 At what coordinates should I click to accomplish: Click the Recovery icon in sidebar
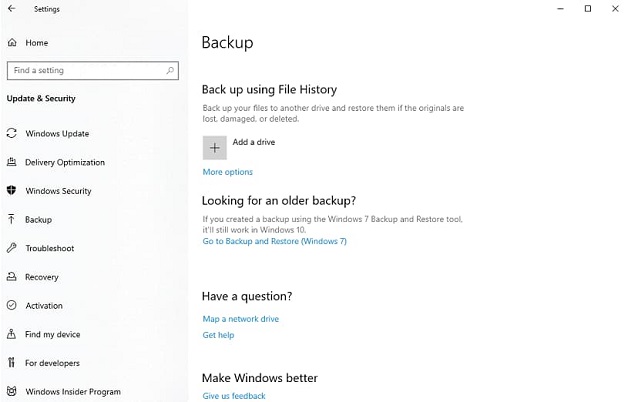tap(12, 277)
